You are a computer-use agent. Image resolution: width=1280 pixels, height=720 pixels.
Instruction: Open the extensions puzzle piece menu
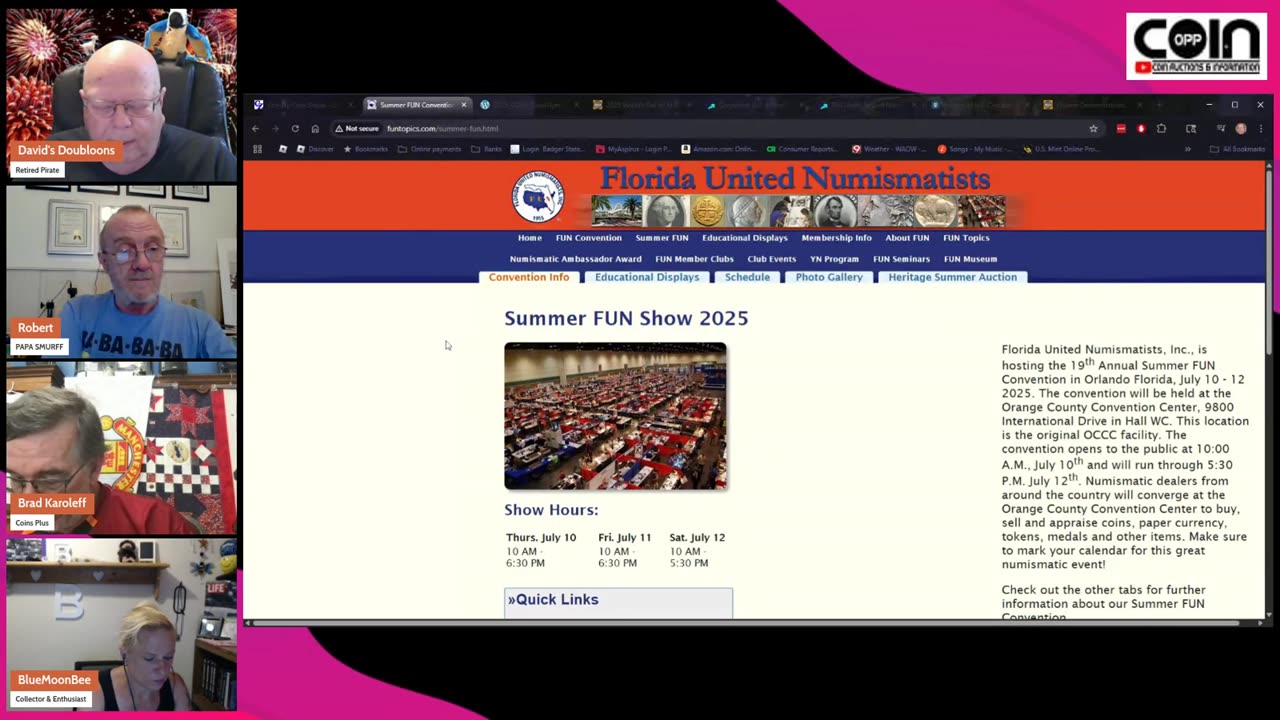coord(1161,128)
